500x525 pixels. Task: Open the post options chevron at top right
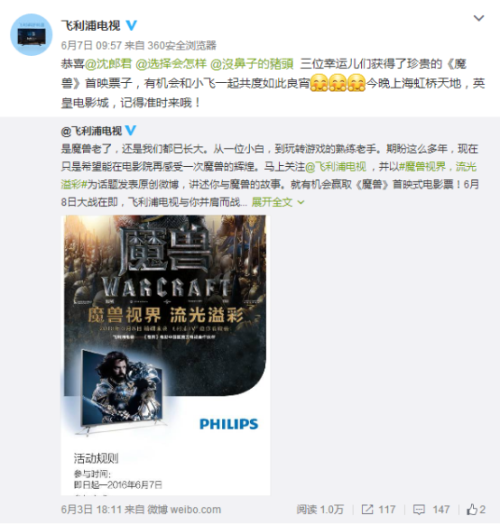click(479, 18)
